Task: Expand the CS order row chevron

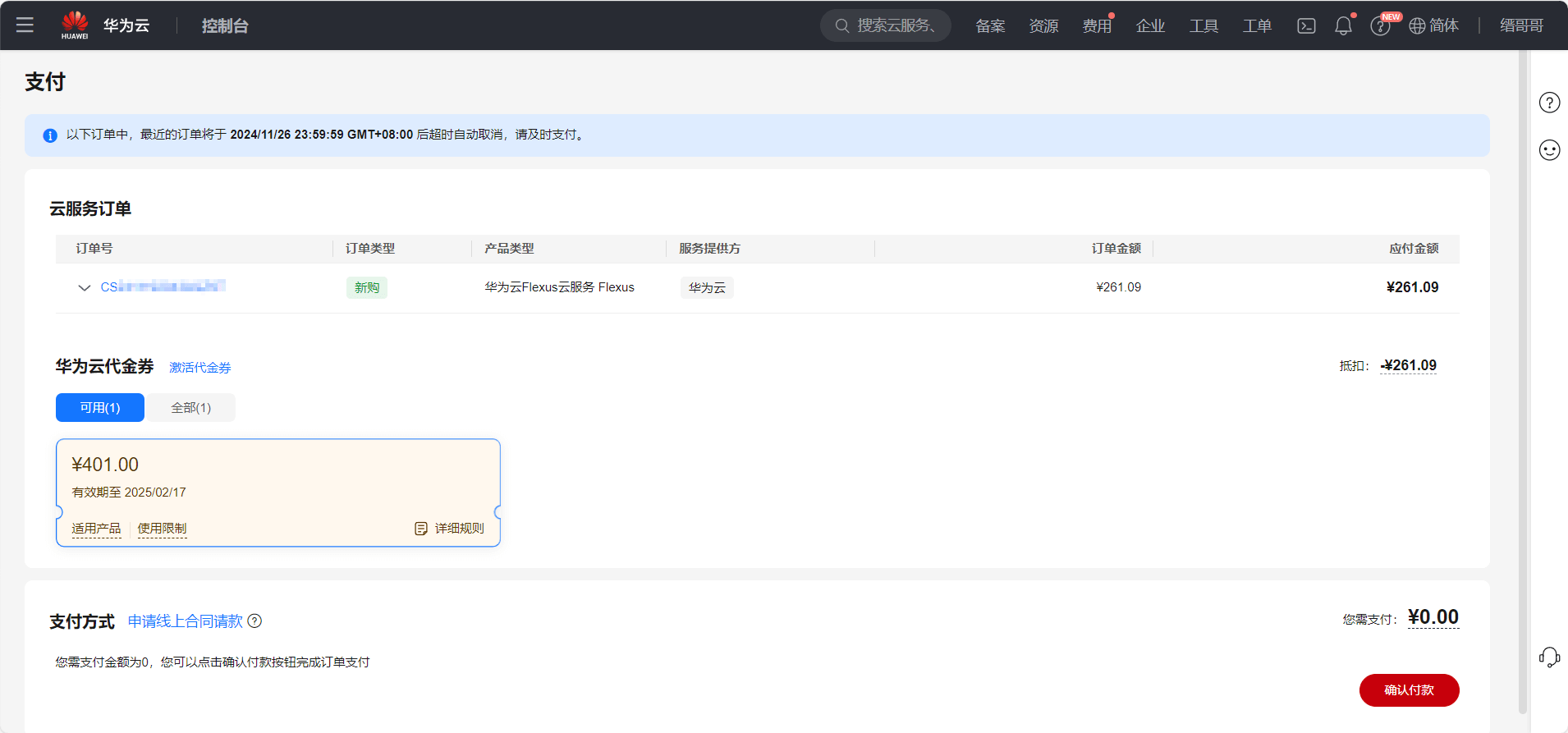Action: pos(84,287)
